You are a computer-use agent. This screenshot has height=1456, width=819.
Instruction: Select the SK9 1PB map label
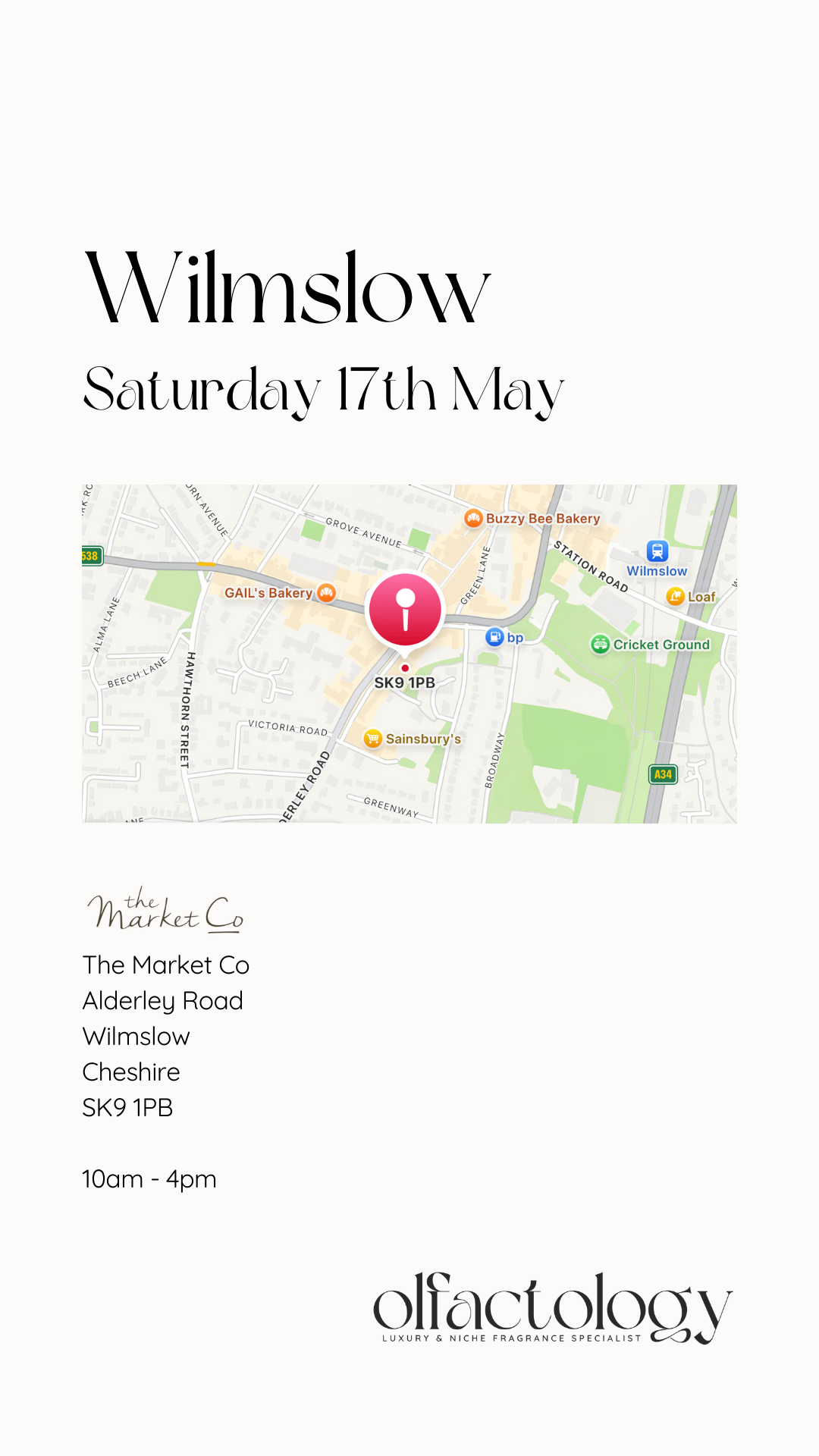[405, 683]
